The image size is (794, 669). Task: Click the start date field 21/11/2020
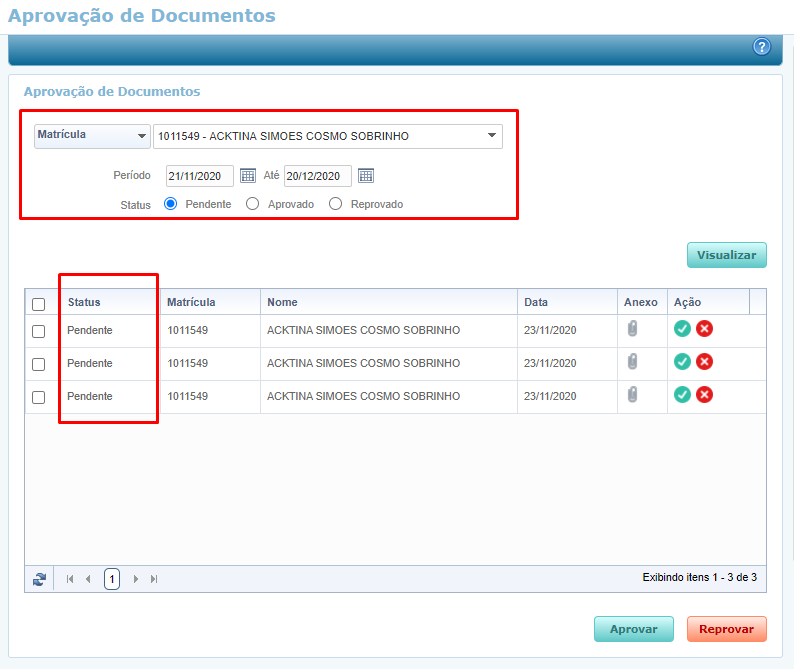tap(199, 177)
